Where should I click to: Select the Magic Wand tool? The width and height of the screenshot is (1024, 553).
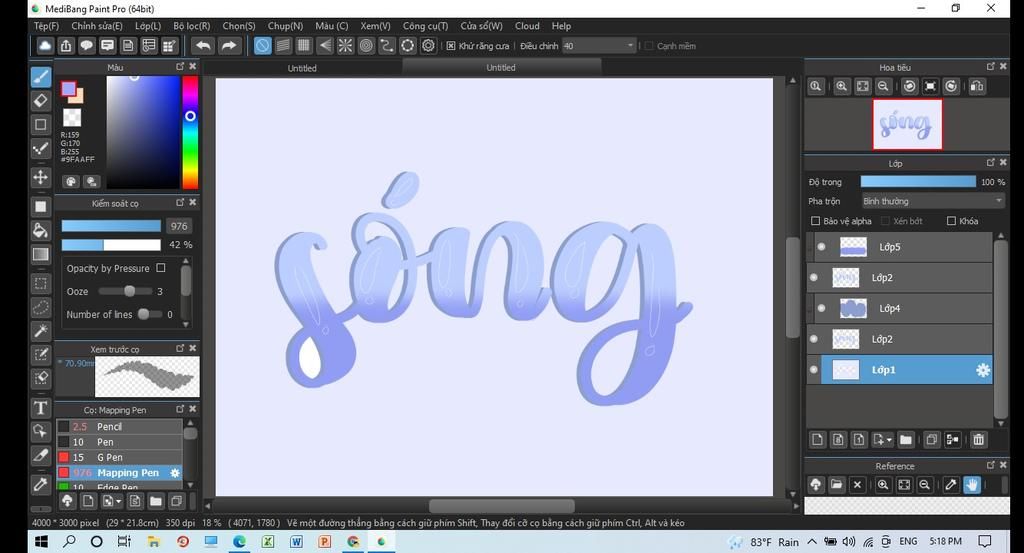41,330
